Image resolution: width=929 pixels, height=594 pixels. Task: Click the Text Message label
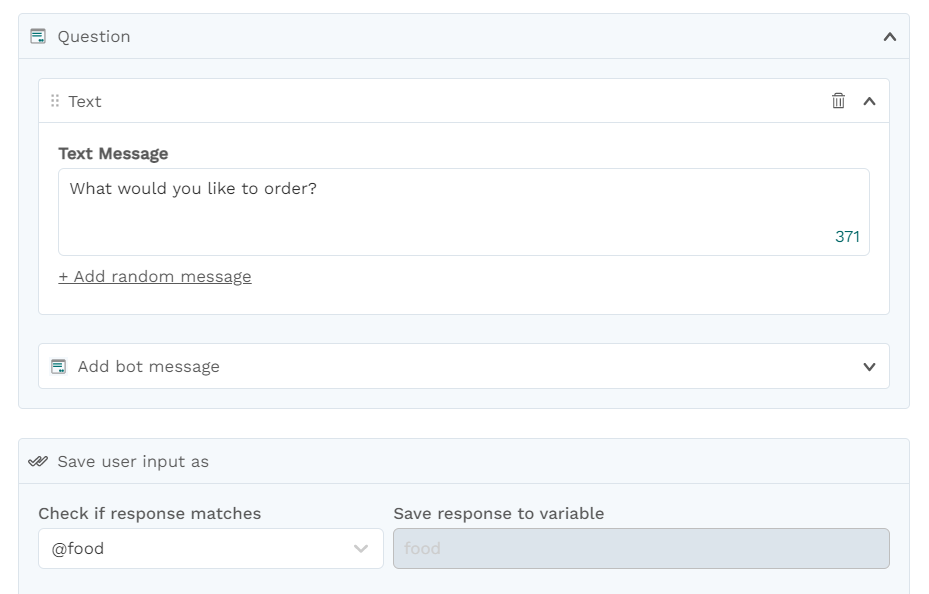pos(113,153)
